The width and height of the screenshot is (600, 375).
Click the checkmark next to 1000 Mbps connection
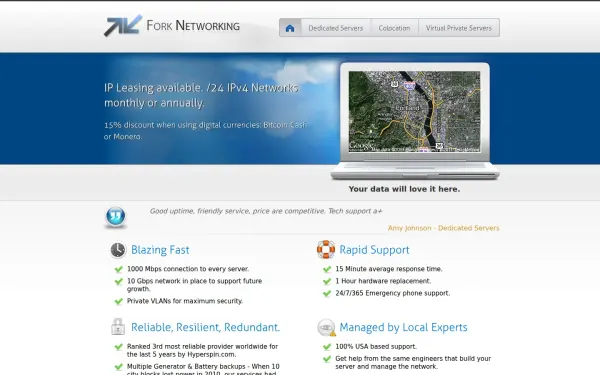coord(119,269)
